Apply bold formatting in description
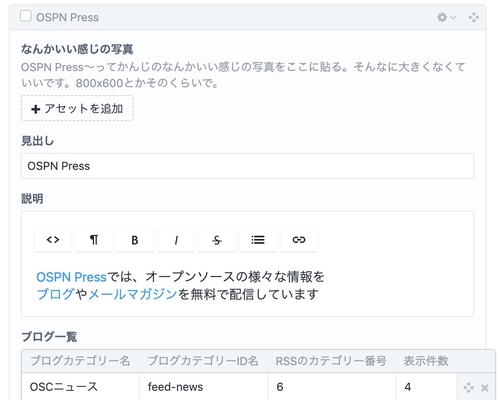Image resolution: width=500 pixels, height=400 pixels. click(135, 239)
